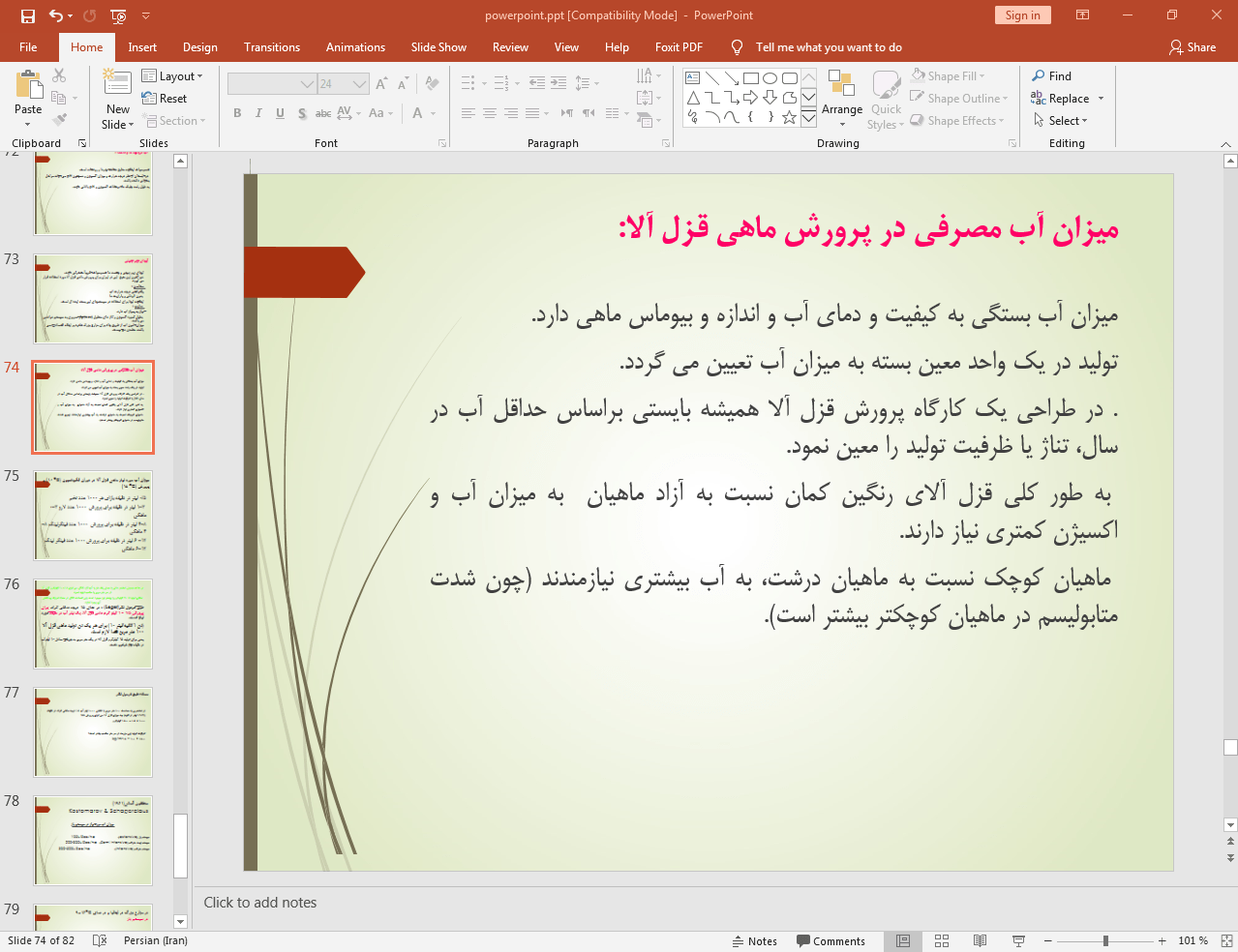Click to add notes field
This screenshot has height=952, width=1238.
(x=714, y=903)
